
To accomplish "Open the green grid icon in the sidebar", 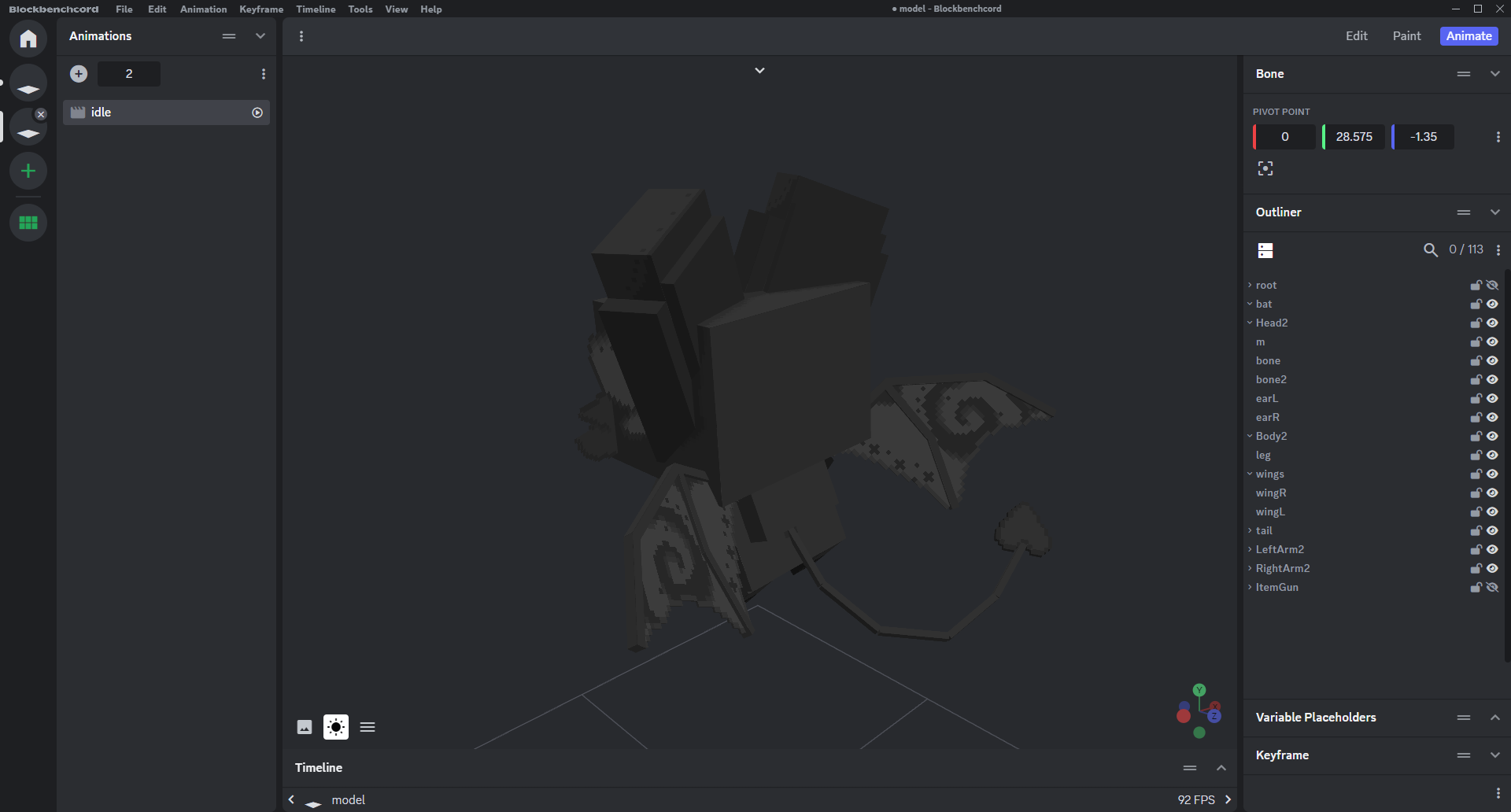I will click(x=28, y=223).
